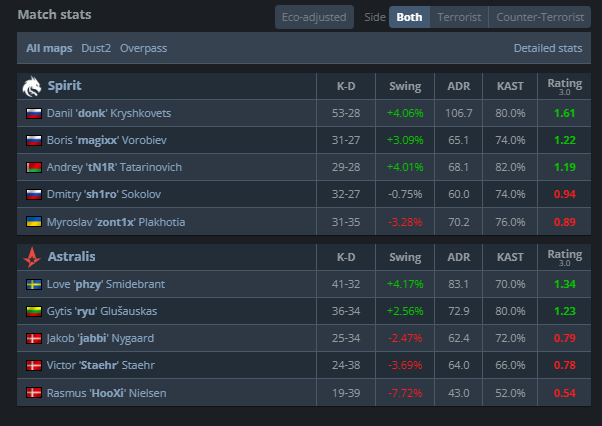Select the Terrorist side option
The image size is (602, 426).
(x=459, y=17)
